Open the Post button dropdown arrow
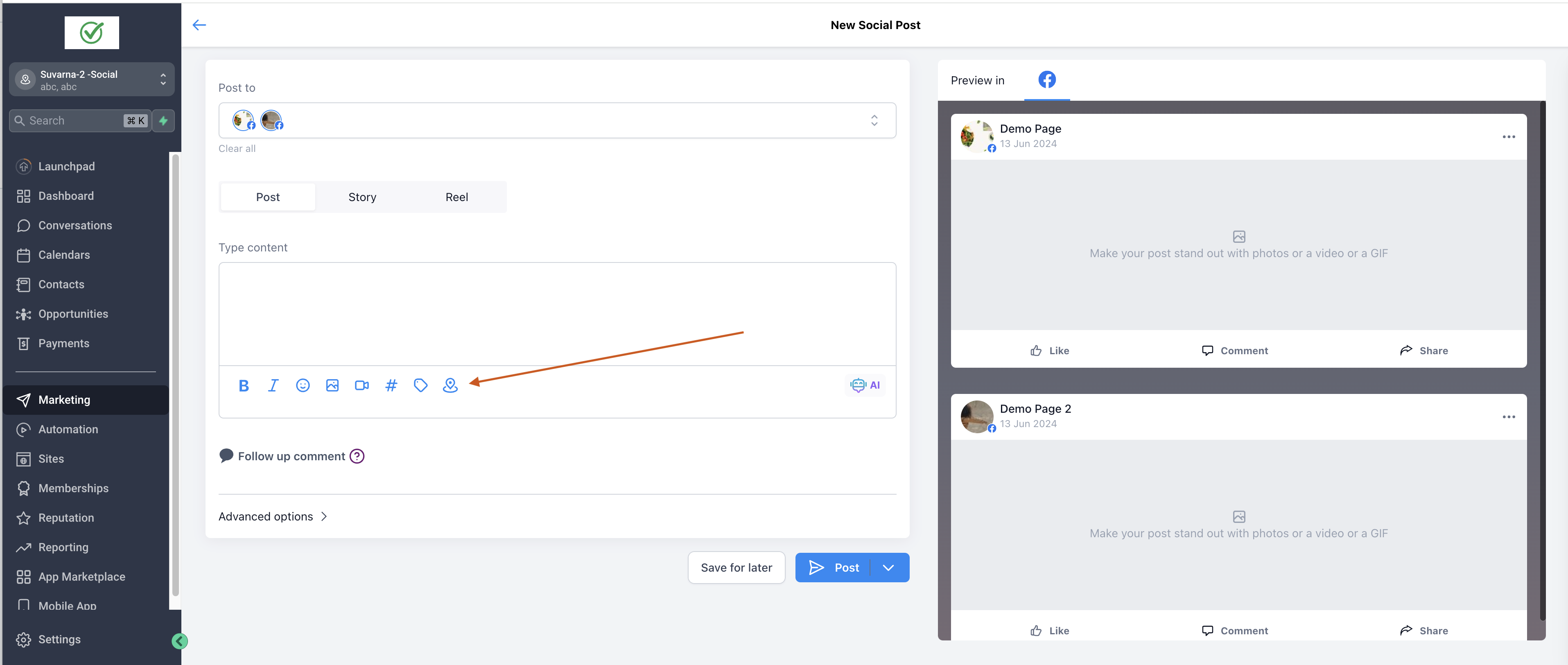This screenshot has width=1568, height=665. (x=888, y=568)
